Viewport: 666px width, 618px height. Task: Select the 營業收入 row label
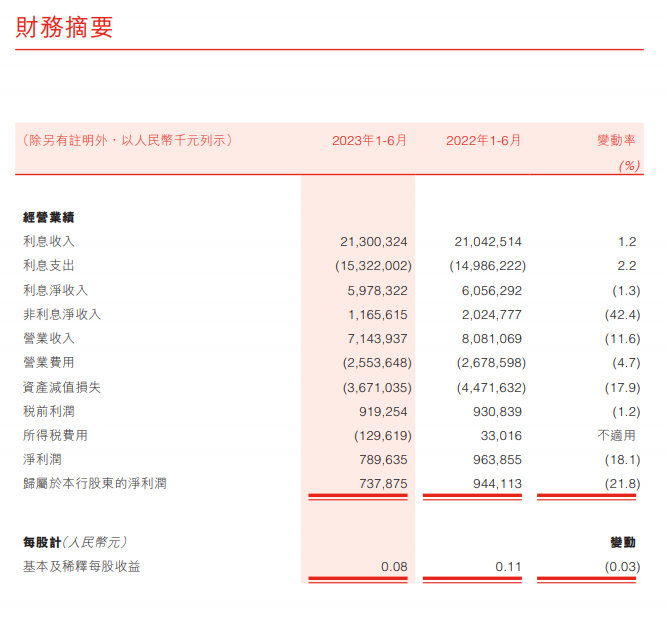click(x=48, y=339)
